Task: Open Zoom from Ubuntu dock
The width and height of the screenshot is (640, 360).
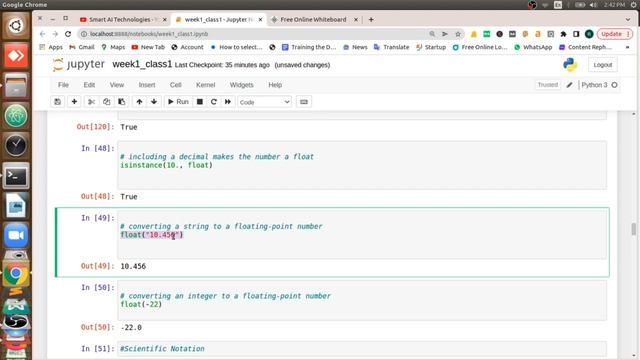Action: (16, 236)
